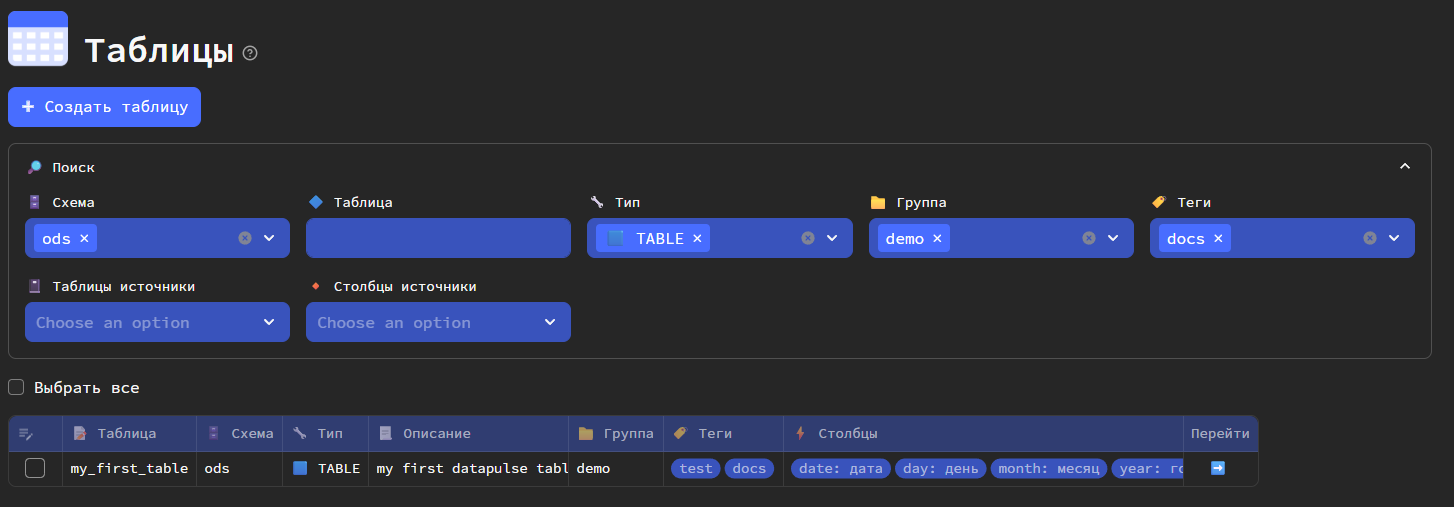Viewport: 1454px width, 507px height.
Task: Click the TABLE type cell in the row
Action: [325, 468]
